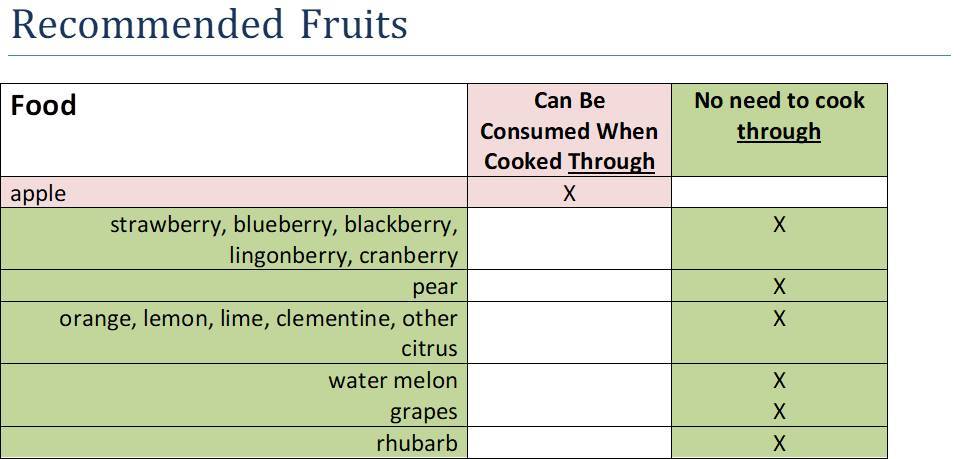Click the grapes label

[423, 412]
